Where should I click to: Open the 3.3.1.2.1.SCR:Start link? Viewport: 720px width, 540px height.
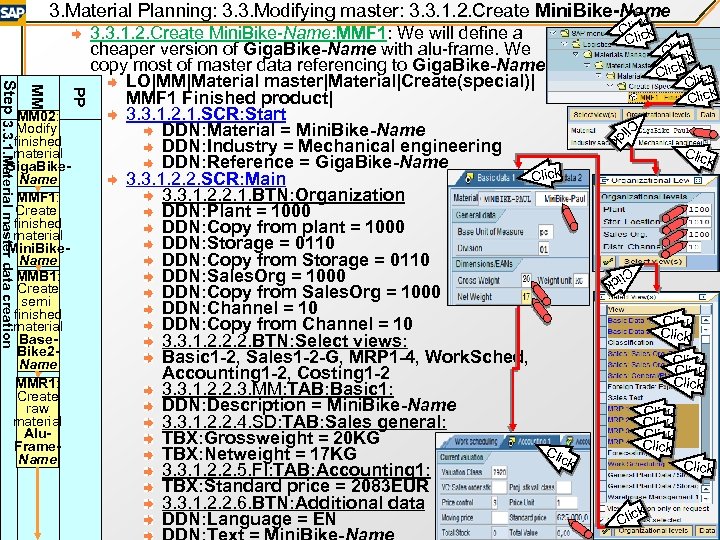pyautogui.click(x=206, y=114)
